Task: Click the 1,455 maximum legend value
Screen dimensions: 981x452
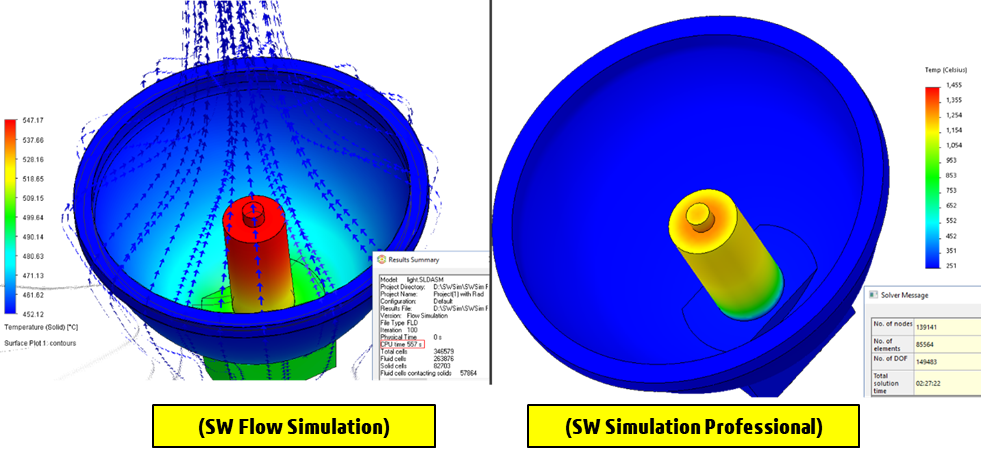Action: 955,85
